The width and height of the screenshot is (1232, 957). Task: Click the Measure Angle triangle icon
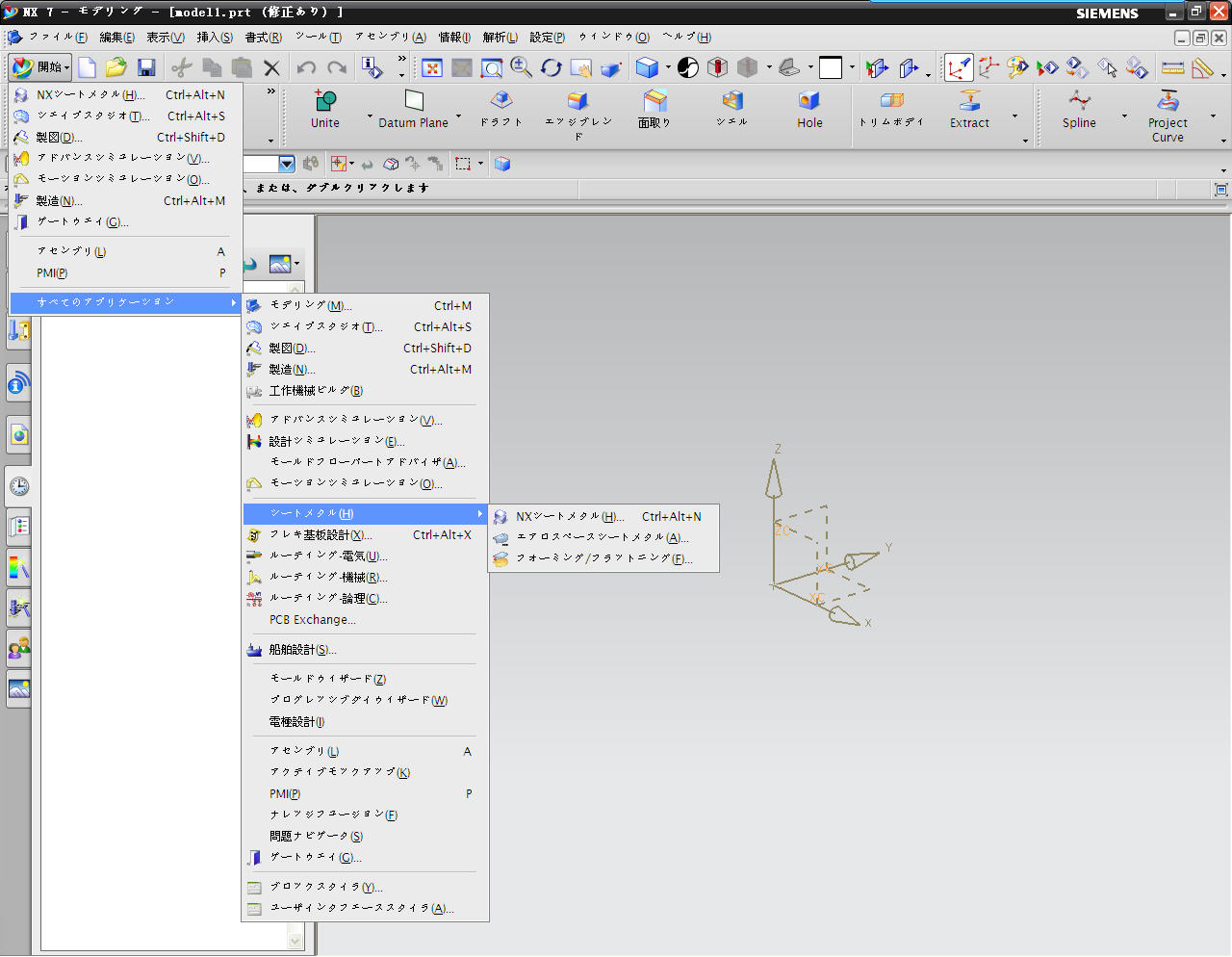click(1202, 67)
